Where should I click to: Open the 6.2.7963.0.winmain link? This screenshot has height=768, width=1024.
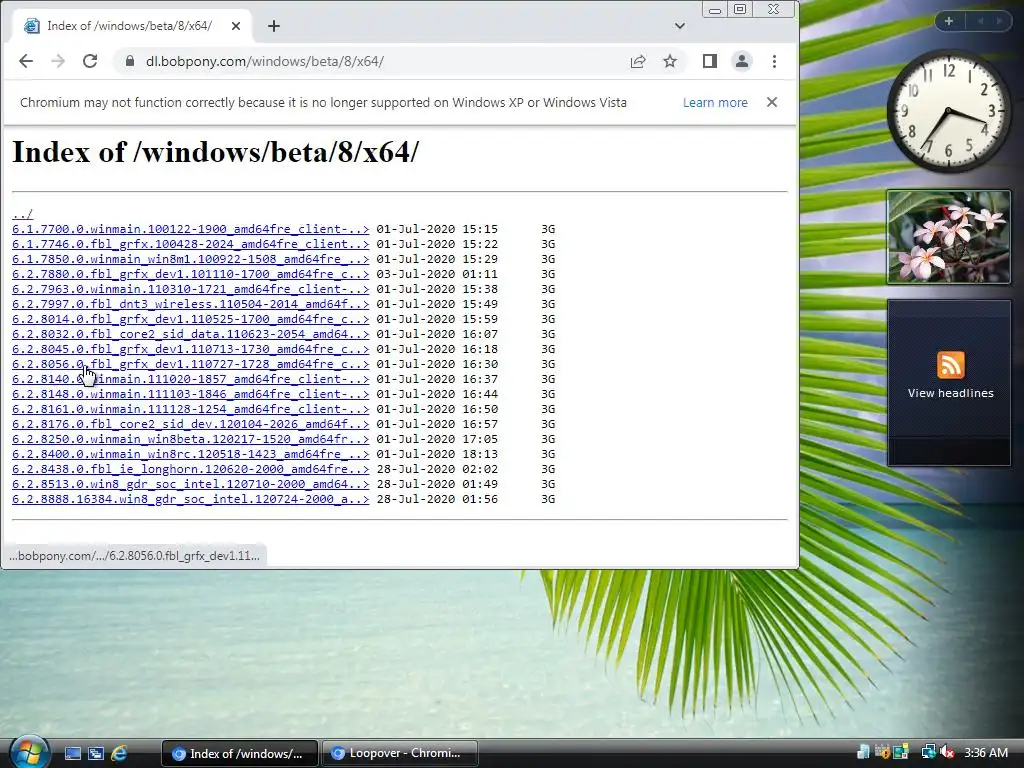tap(191, 289)
